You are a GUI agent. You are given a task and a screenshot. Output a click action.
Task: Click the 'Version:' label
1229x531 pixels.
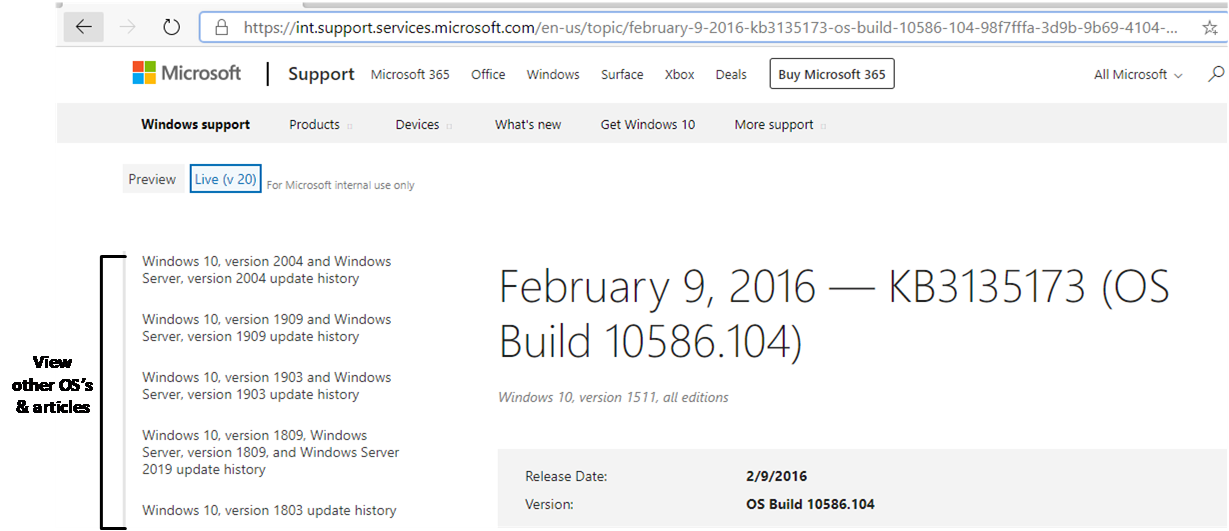tap(549, 504)
